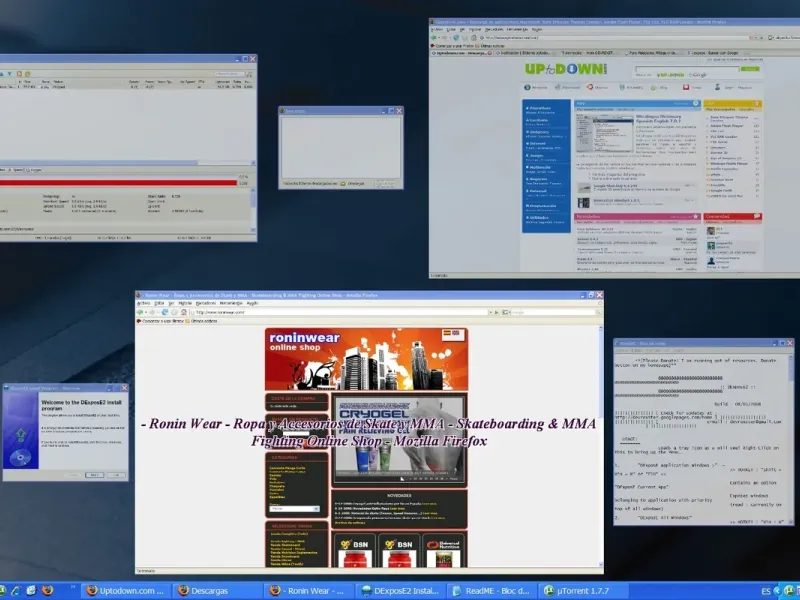
Task: Reload page in Ronin Wear Firefox window
Action: 165,312
